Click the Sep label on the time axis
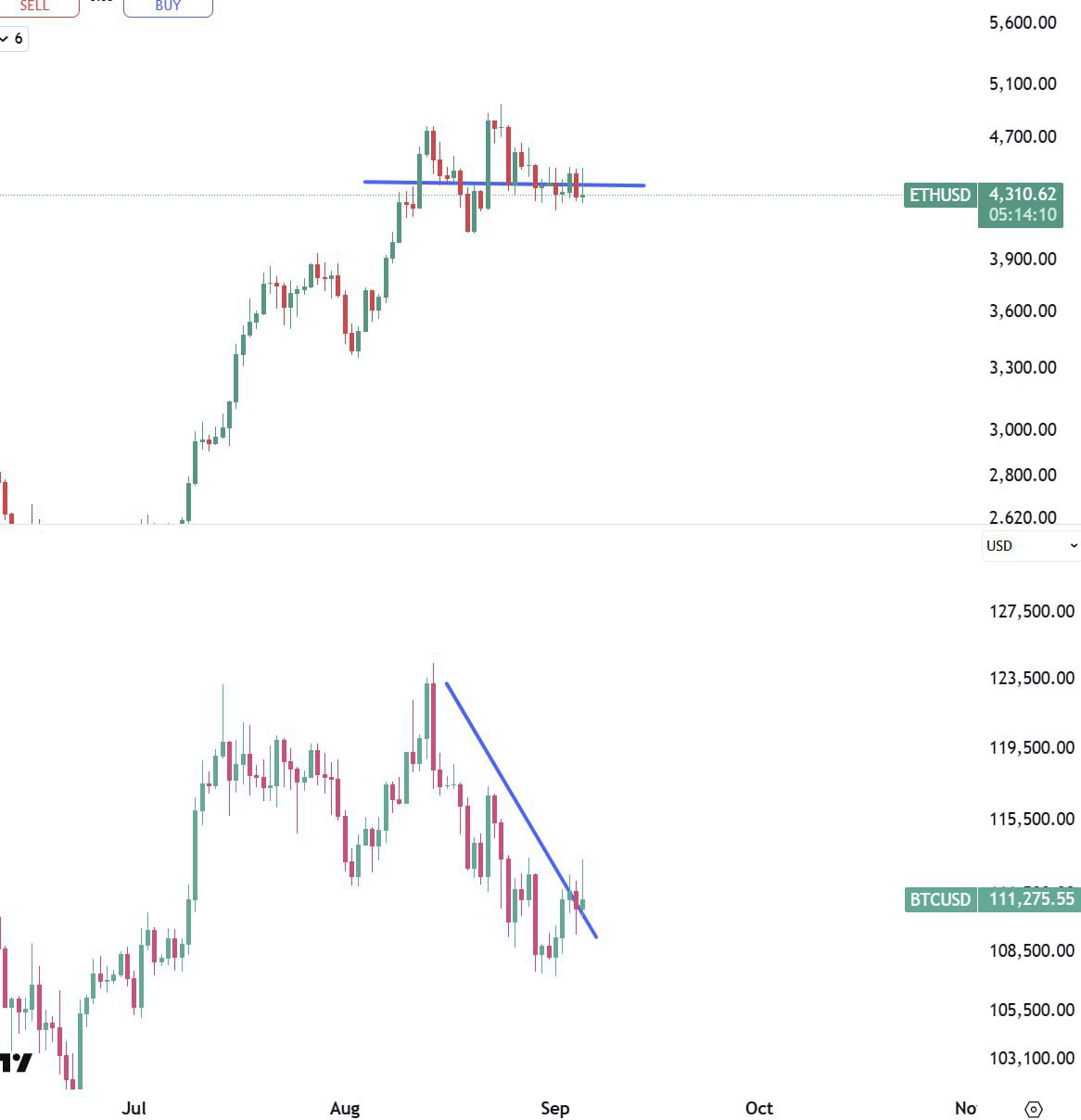Viewport: 1081px width, 1120px height. 554,1108
